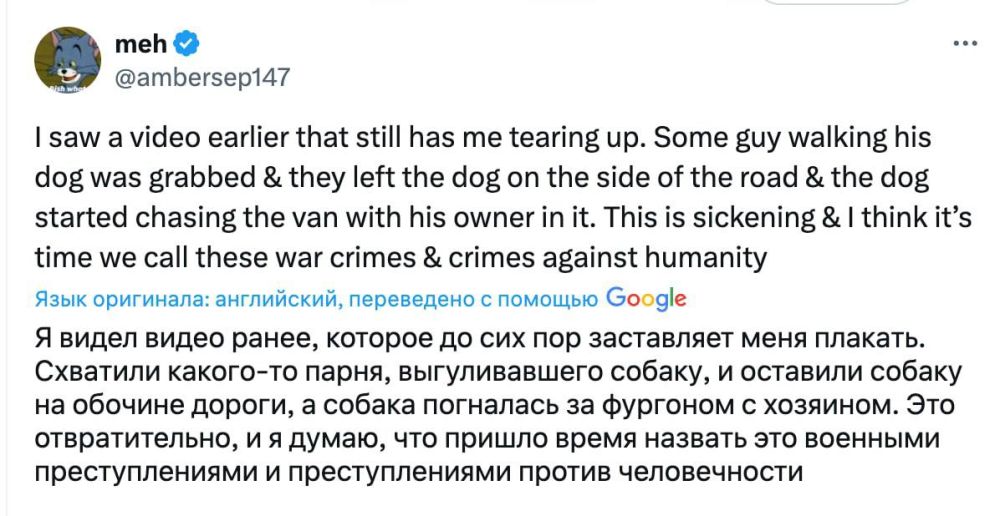1000x516 pixels.
Task: Open the three-dot more options menu
Action: (965, 43)
